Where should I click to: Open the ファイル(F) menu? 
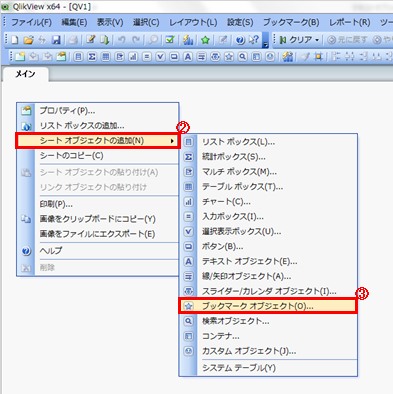pos(32,23)
